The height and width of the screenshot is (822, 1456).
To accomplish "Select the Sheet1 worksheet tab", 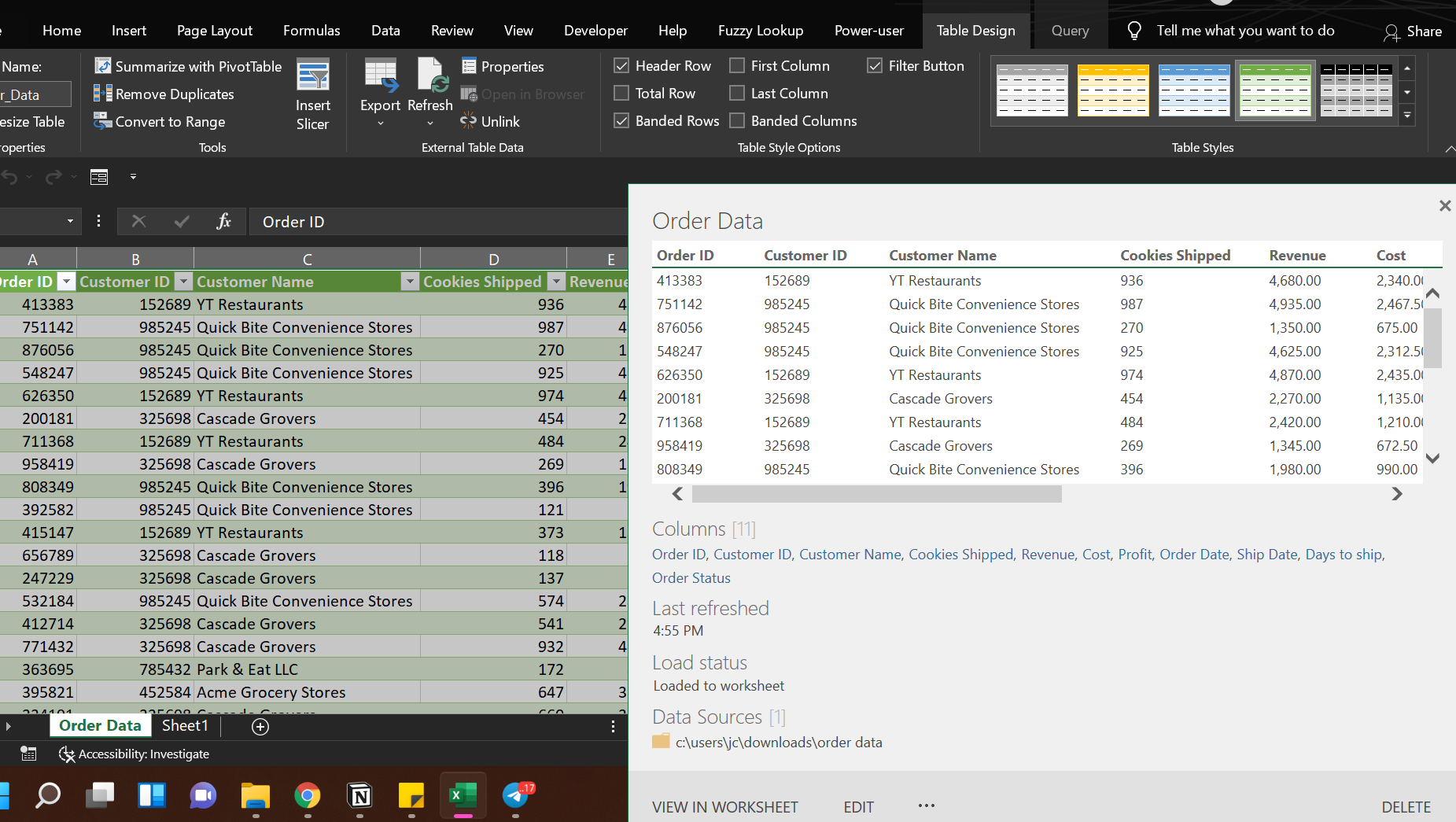I will pyautogui.click(x=184, y=725).
